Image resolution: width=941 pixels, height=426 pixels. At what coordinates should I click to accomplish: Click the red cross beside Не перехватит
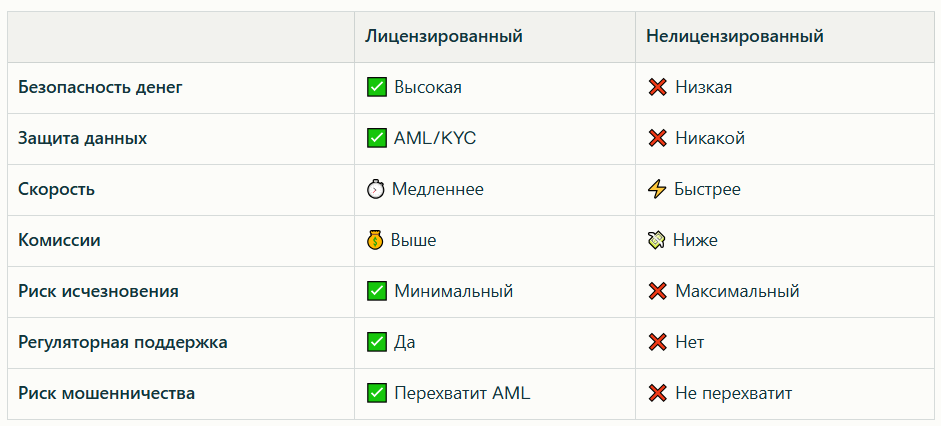pyautogui.click(x=657, y=393)
